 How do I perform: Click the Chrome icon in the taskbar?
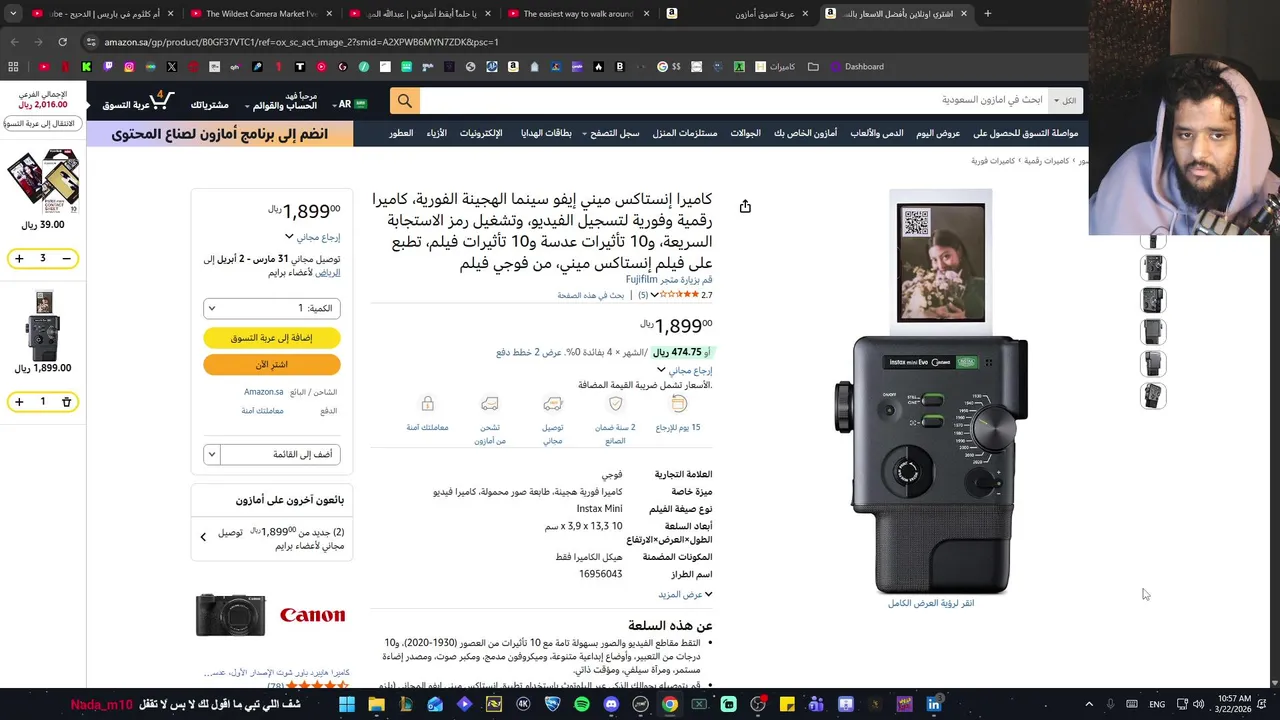[x=670, y=704]
